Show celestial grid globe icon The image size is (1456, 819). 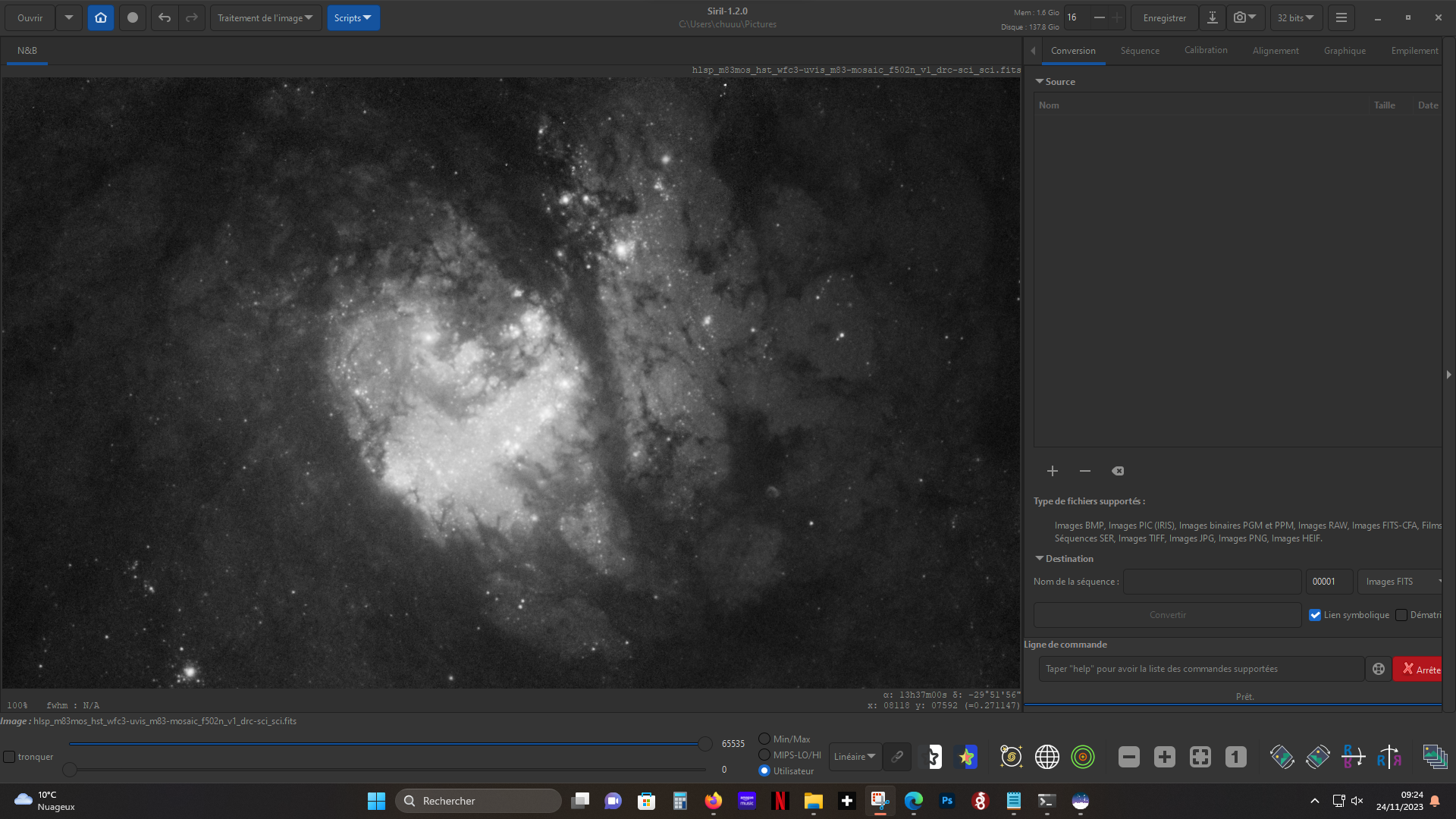[1047, 757]
